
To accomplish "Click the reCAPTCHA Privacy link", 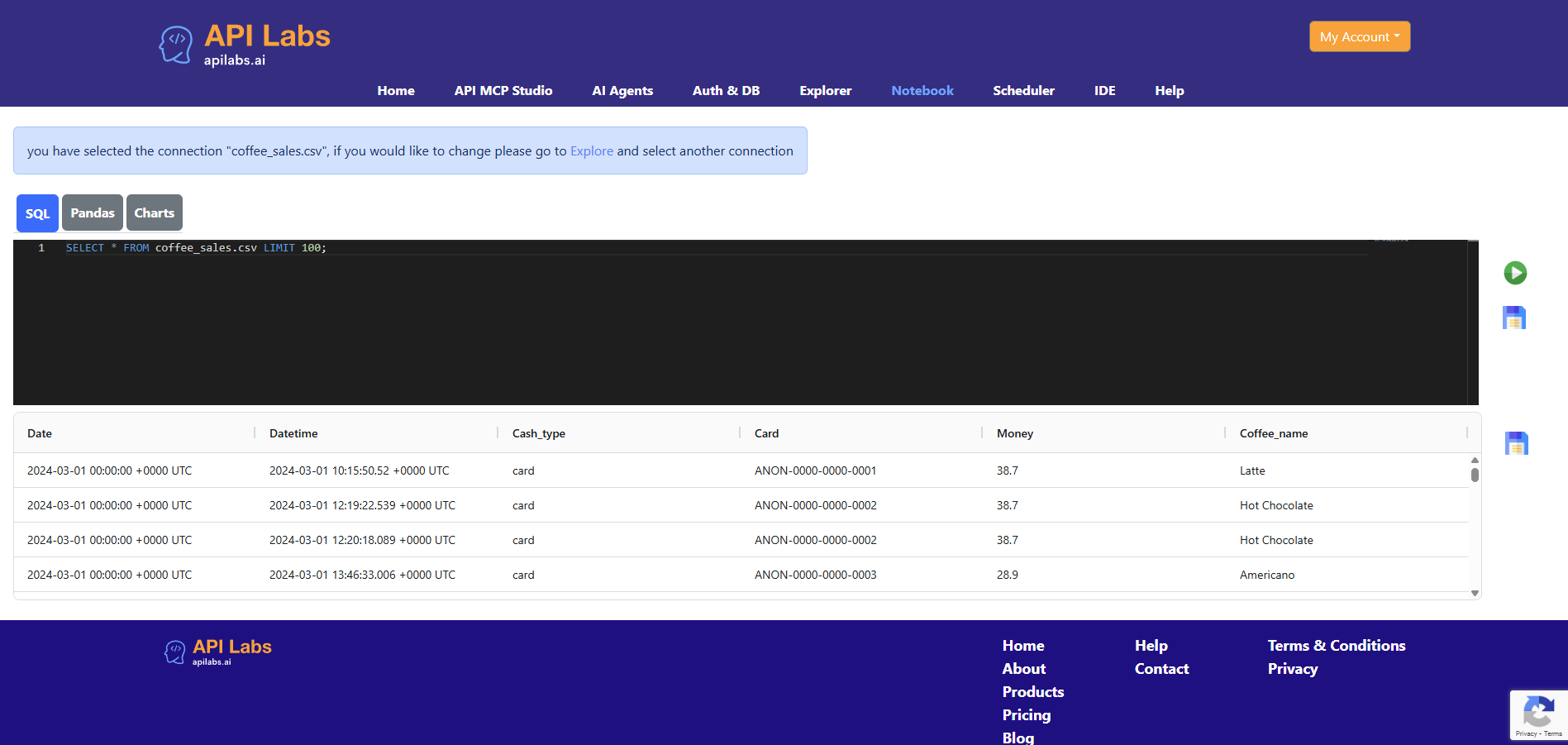I will [x=1526, y=733].
